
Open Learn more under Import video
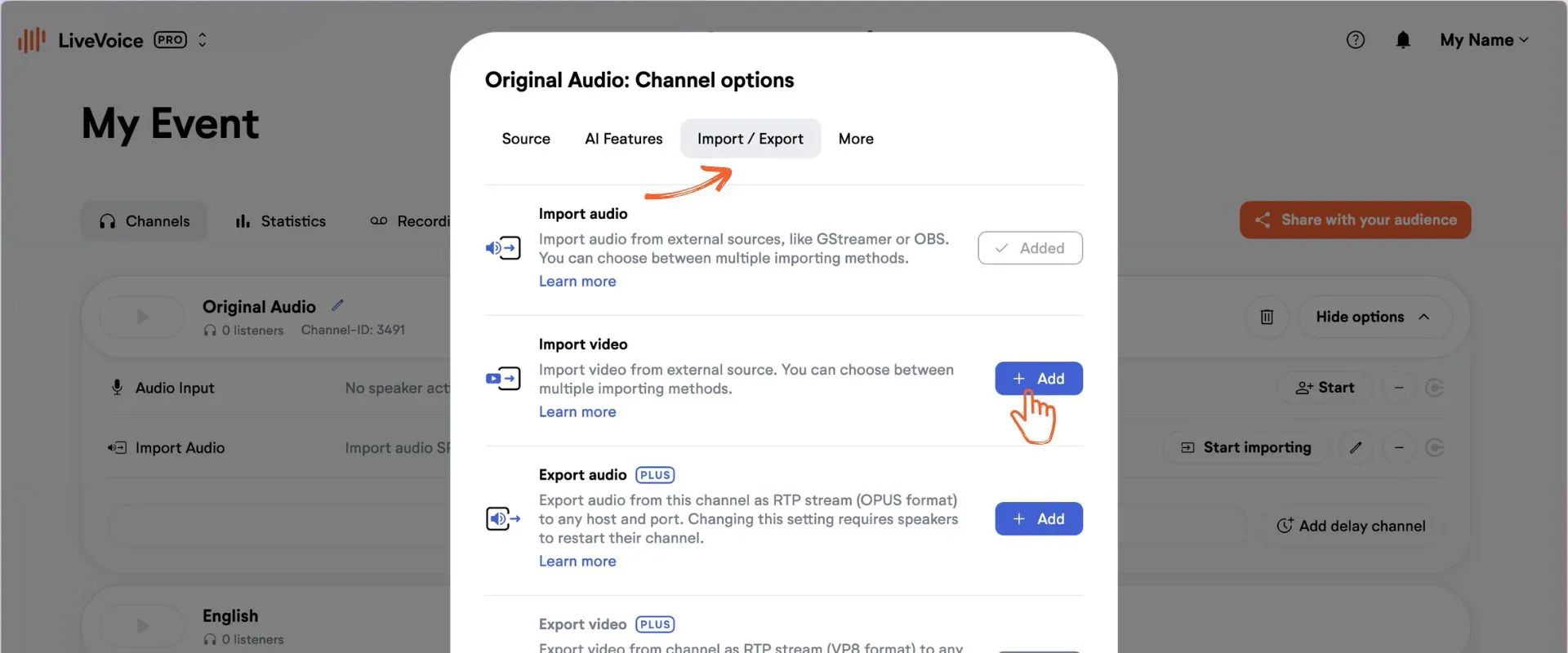[x=577, y=412]
